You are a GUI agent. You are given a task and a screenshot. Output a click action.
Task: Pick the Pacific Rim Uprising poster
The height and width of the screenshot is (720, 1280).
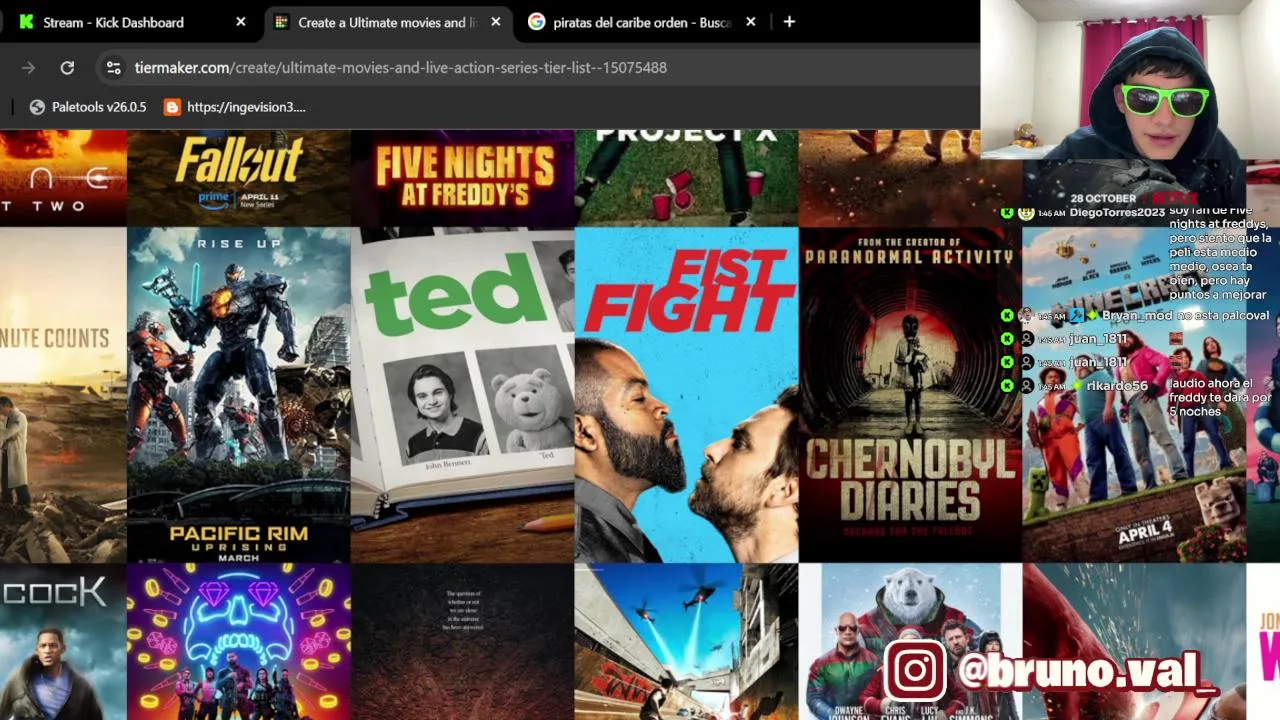coord(239,395)
